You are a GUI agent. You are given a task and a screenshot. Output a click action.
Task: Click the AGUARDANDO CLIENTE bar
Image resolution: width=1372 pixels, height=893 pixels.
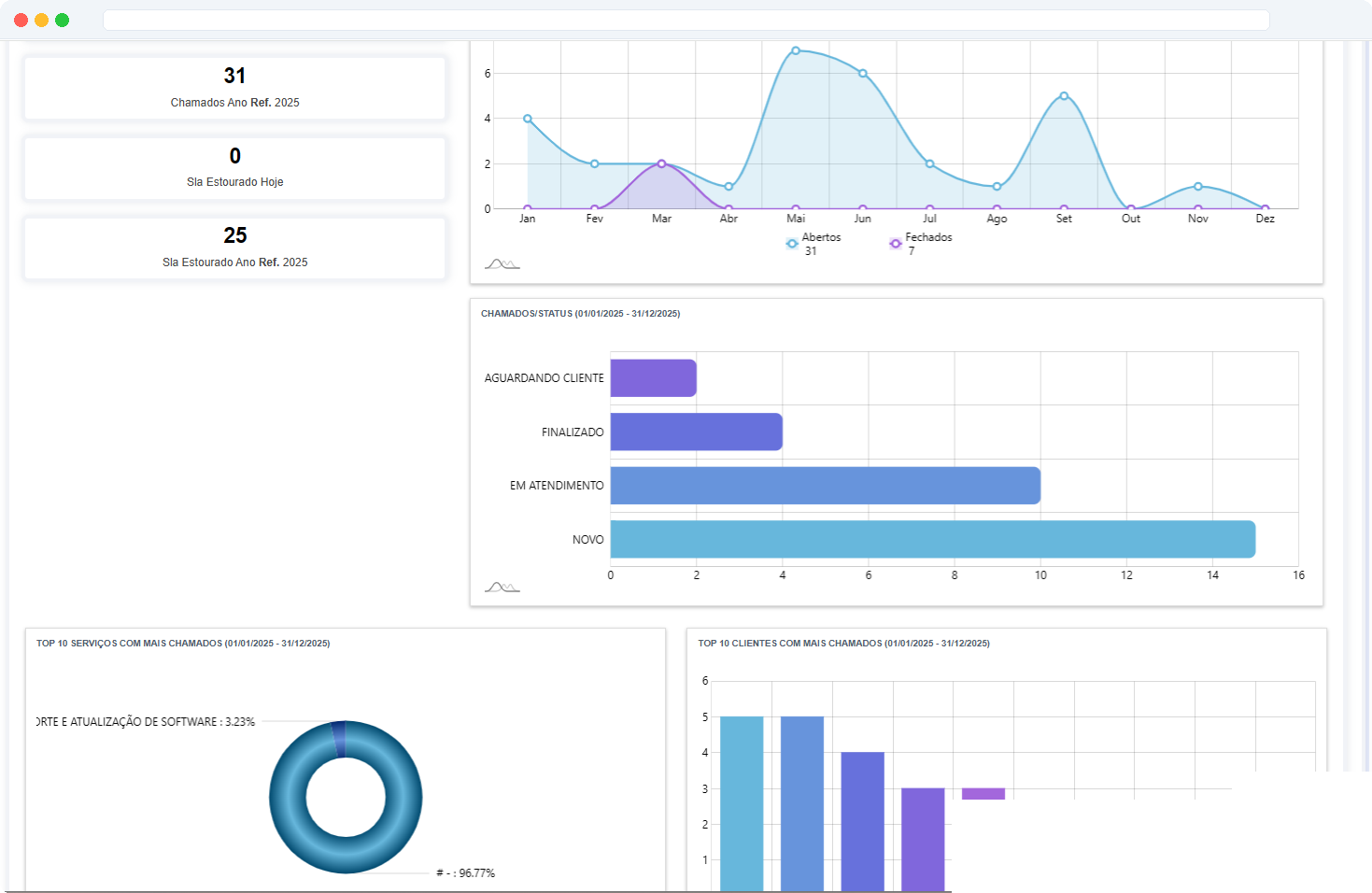coord(653,378)
